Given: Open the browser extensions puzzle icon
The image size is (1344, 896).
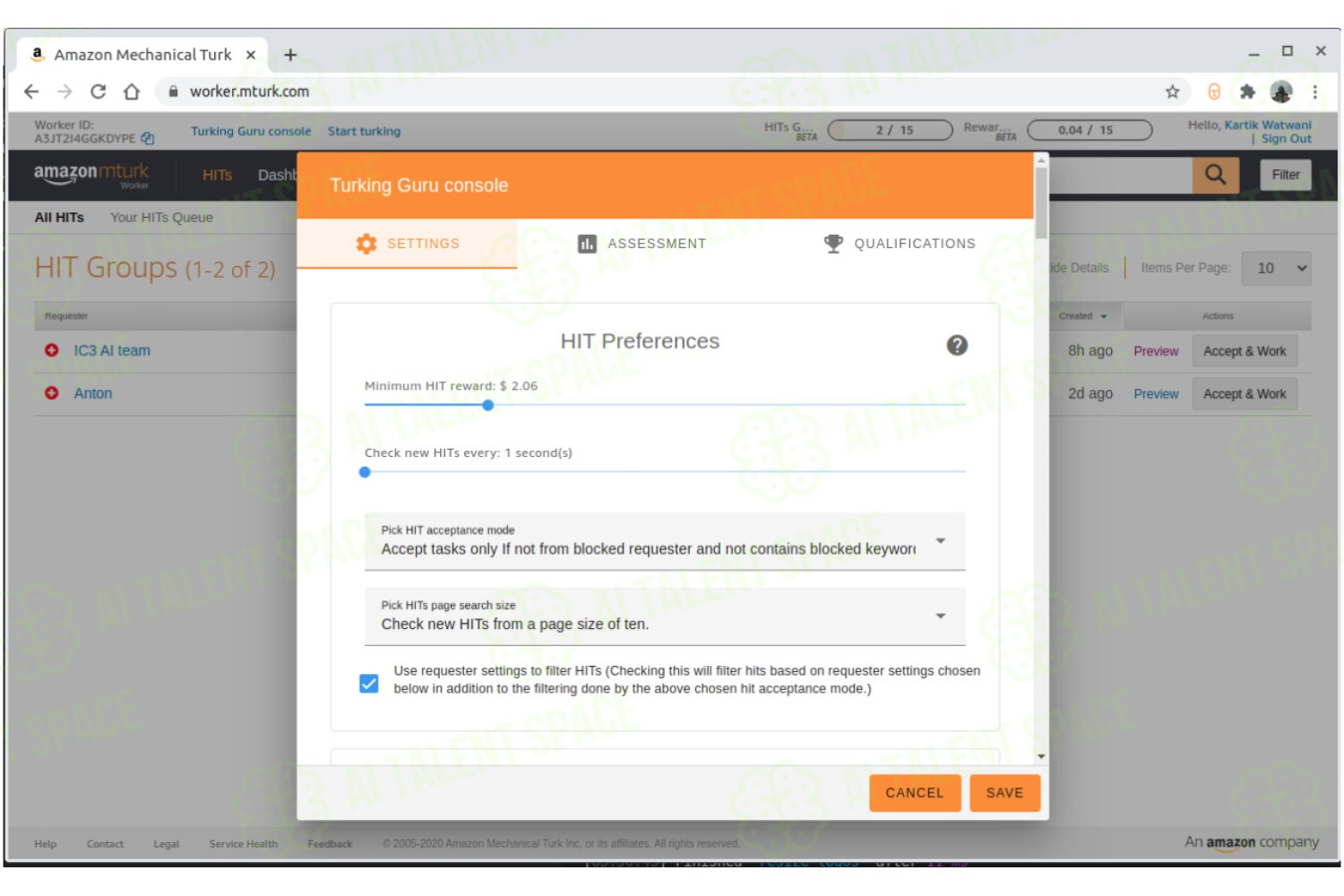Looking at the screenshot, I should point(1247,91).
